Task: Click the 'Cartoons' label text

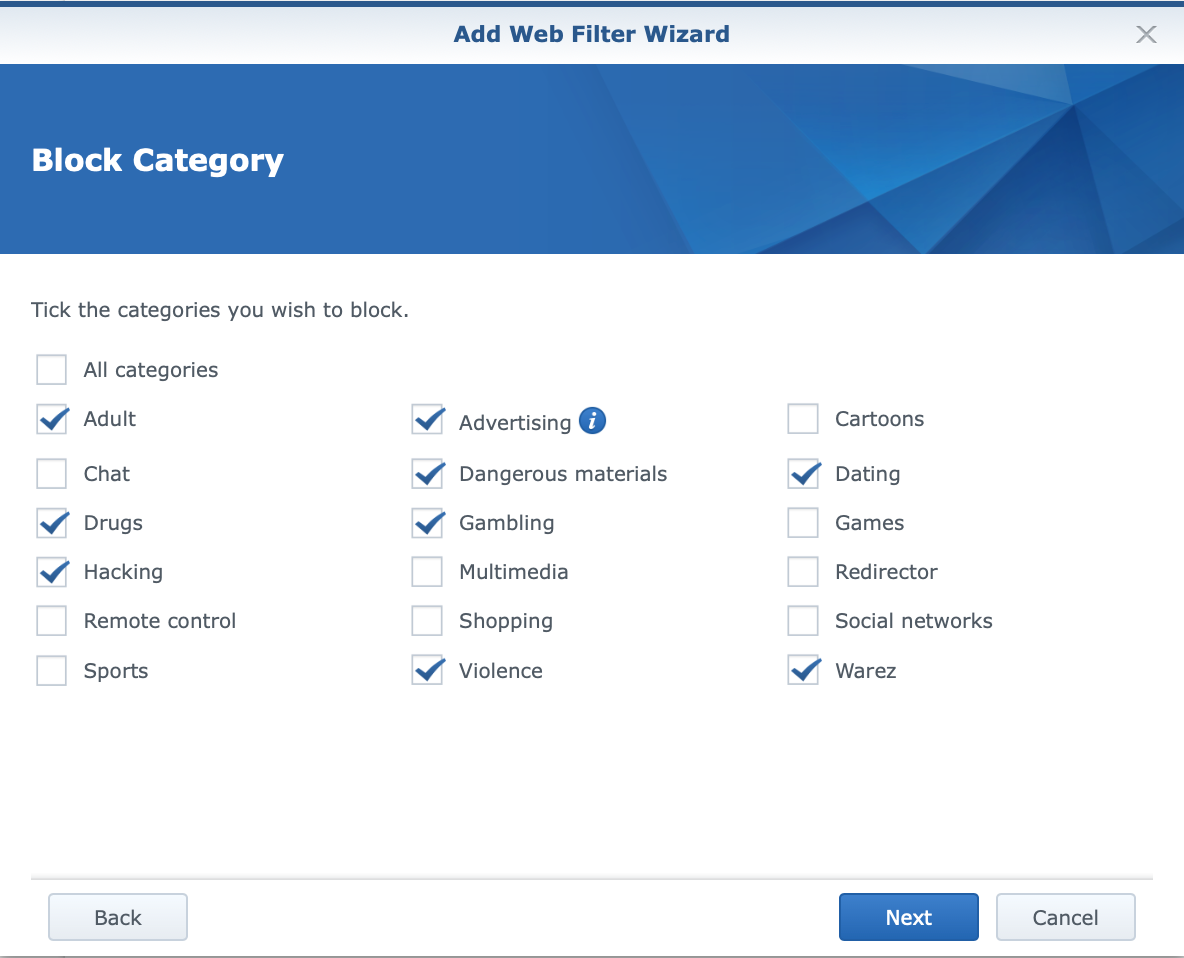Action: point(880,419)
